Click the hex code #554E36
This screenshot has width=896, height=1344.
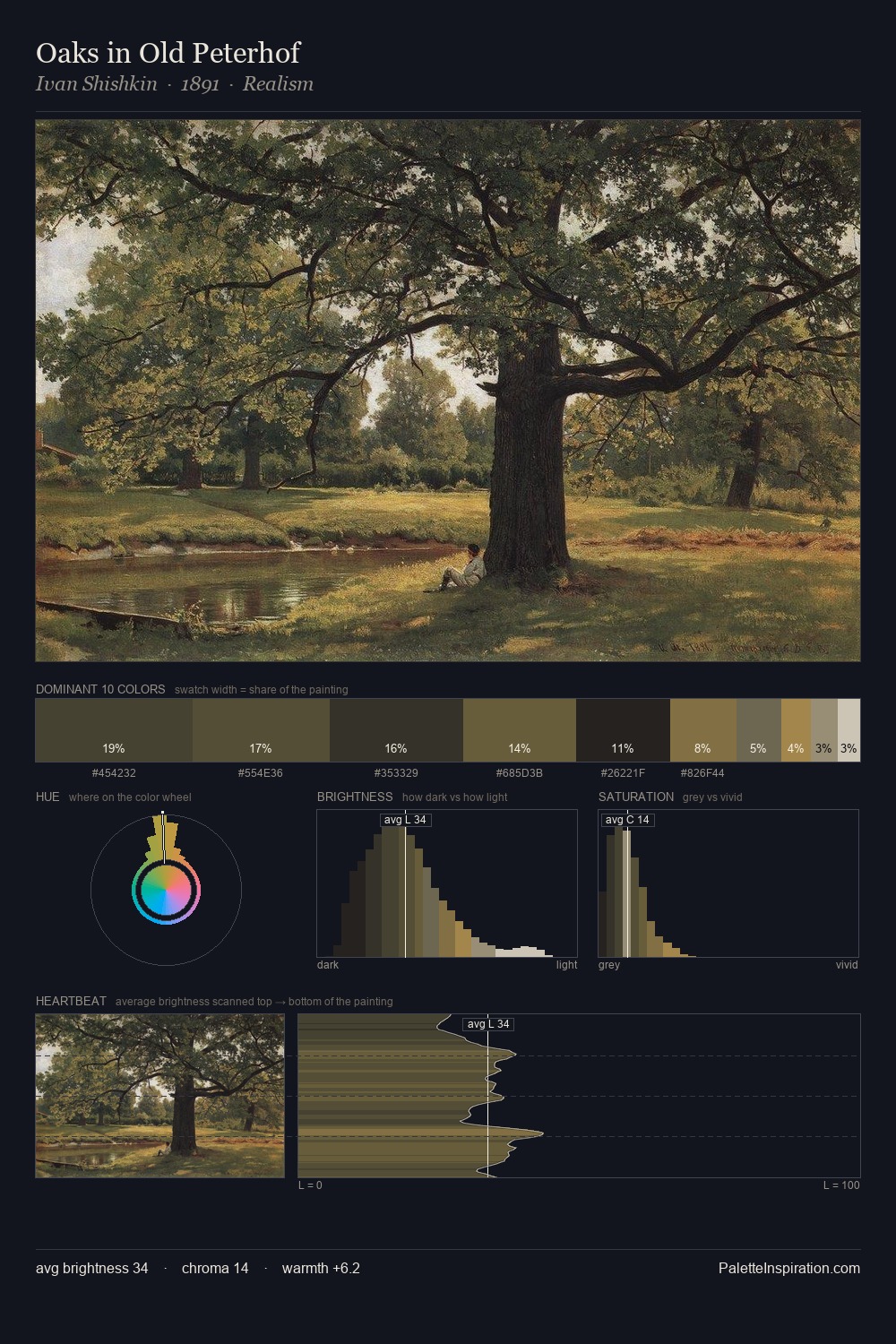tap(261, 772)
